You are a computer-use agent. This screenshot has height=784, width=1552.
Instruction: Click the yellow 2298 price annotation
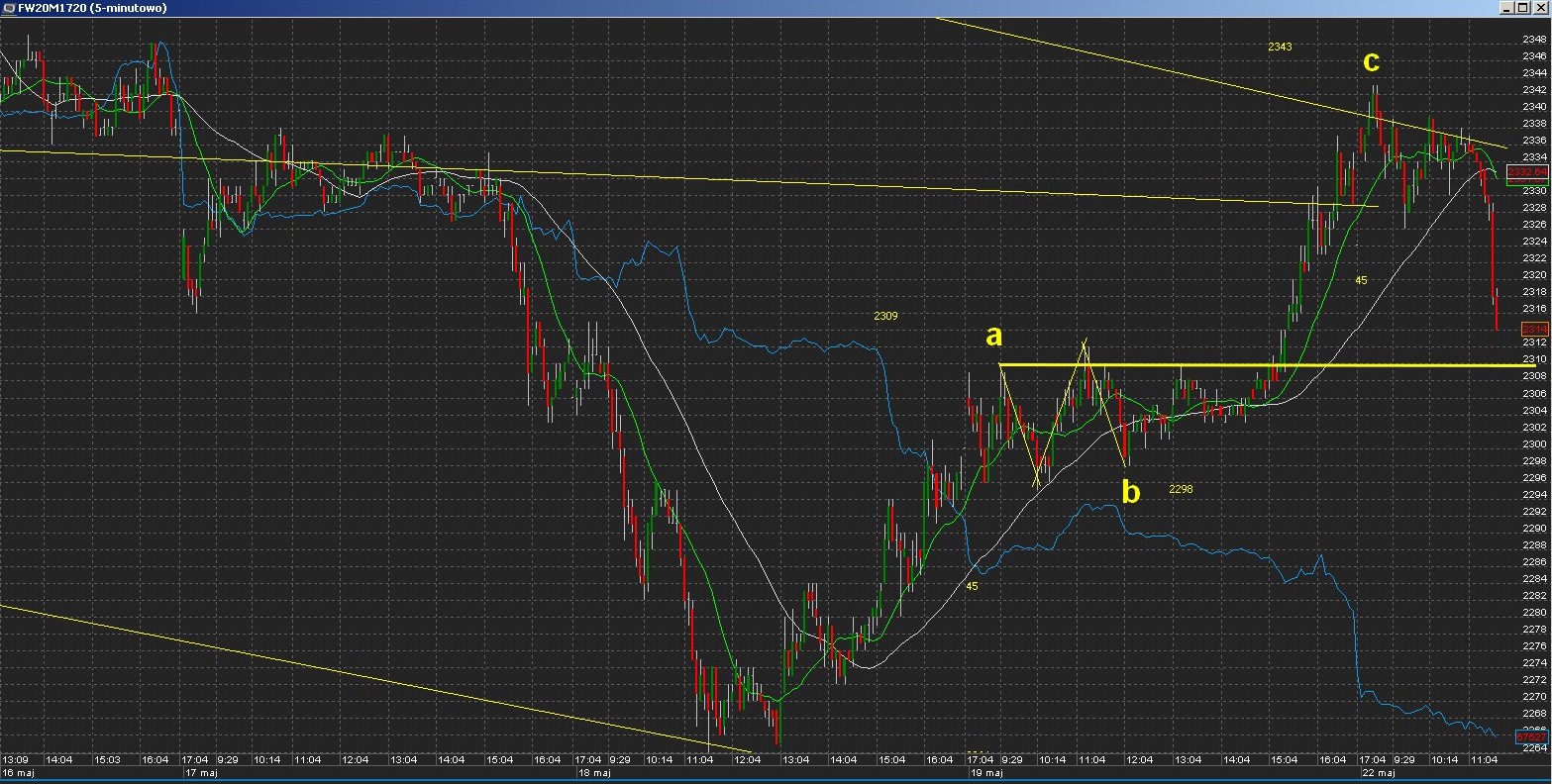(x=1181, y=488)
